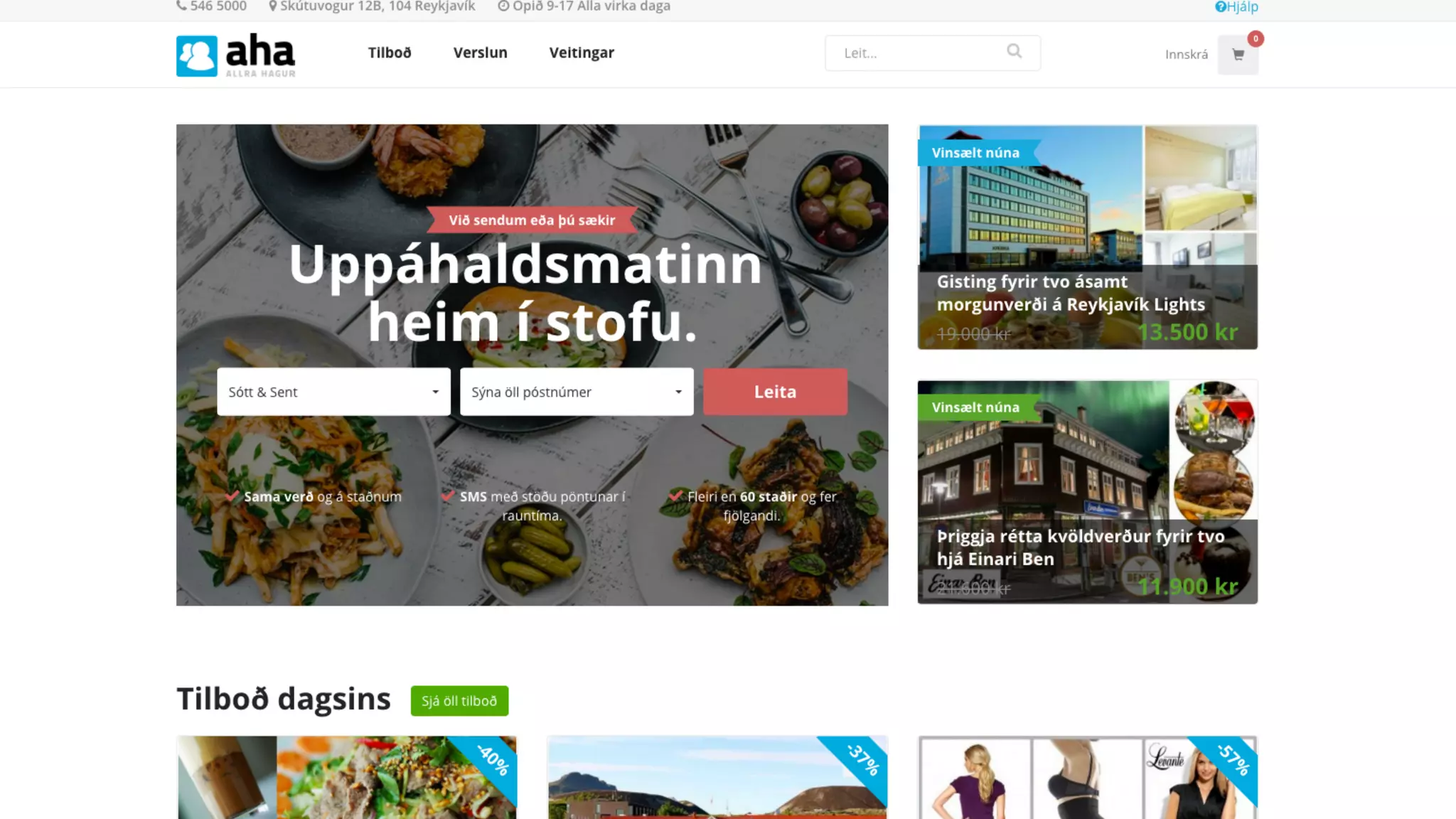Click the Innskrá login link
This screenshot has height=819, width=1456.
(1186, 55)
